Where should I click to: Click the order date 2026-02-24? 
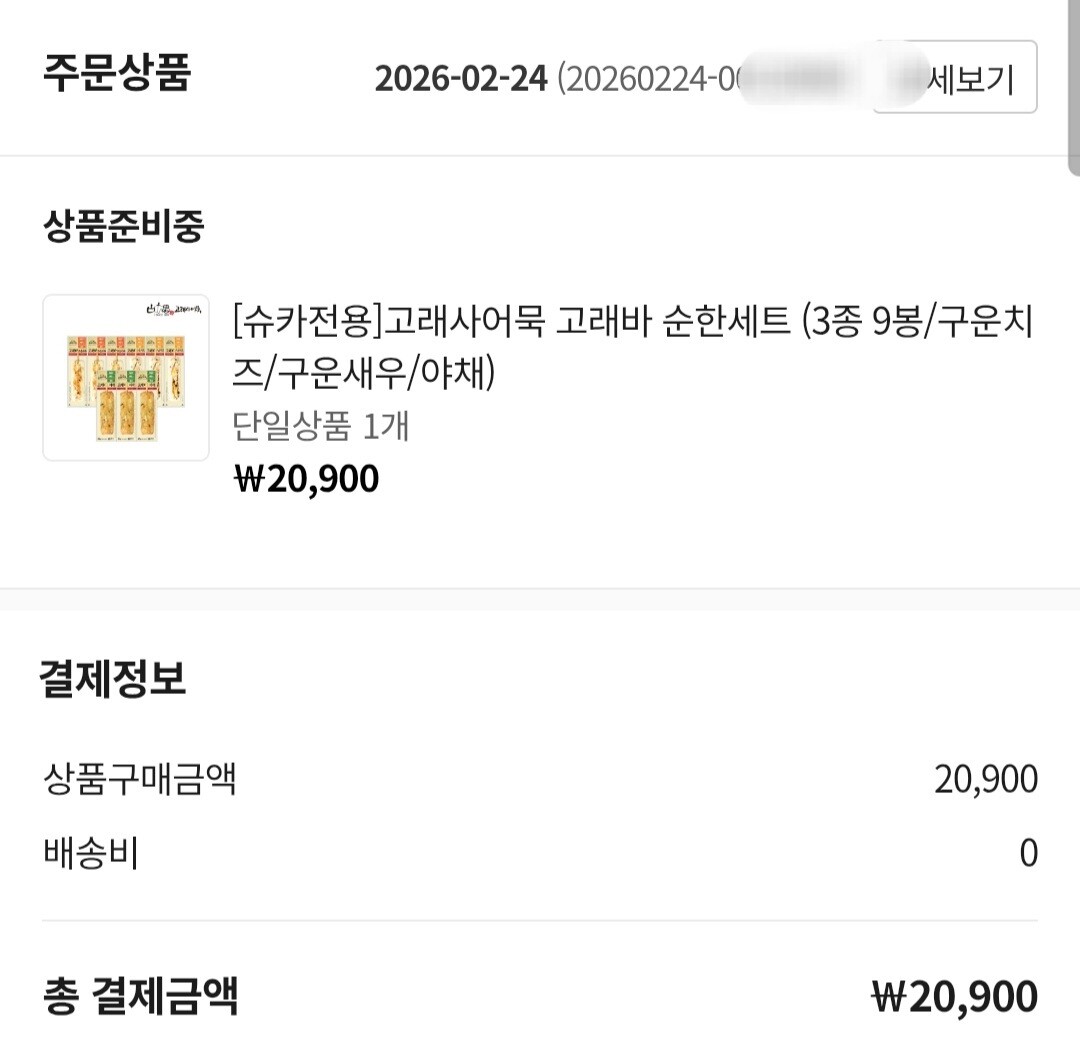click(461, 78)
